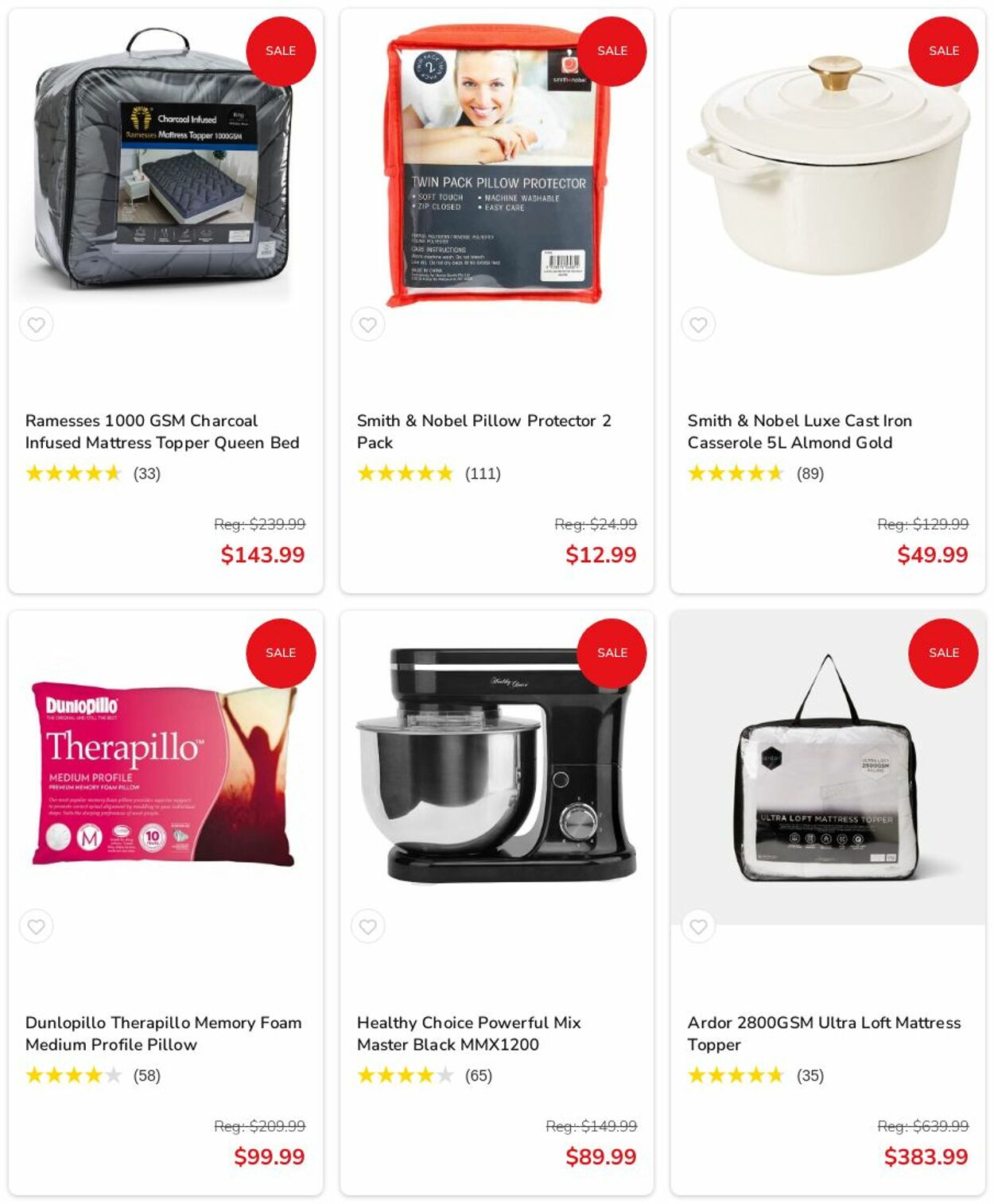Viewport: 994px width, 1204px height.
Task: View the cream cast iron casserole image
Action: pos(827,165)
